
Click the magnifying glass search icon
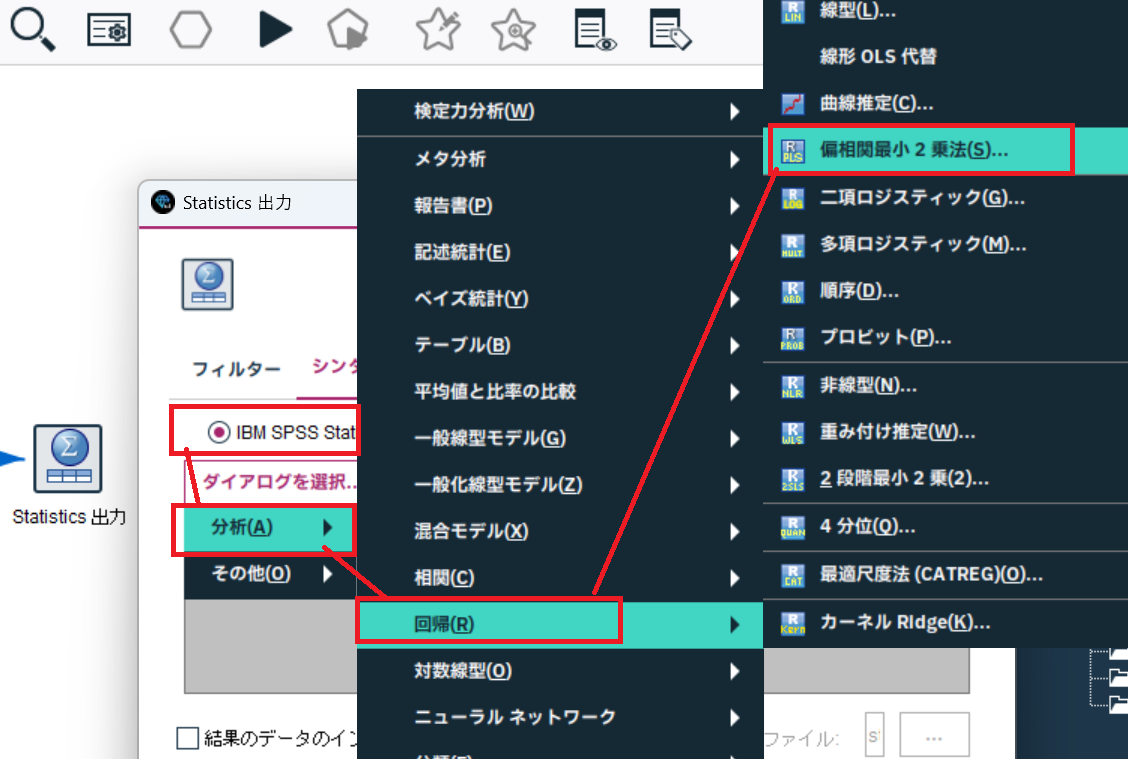(x=32, y=29)
